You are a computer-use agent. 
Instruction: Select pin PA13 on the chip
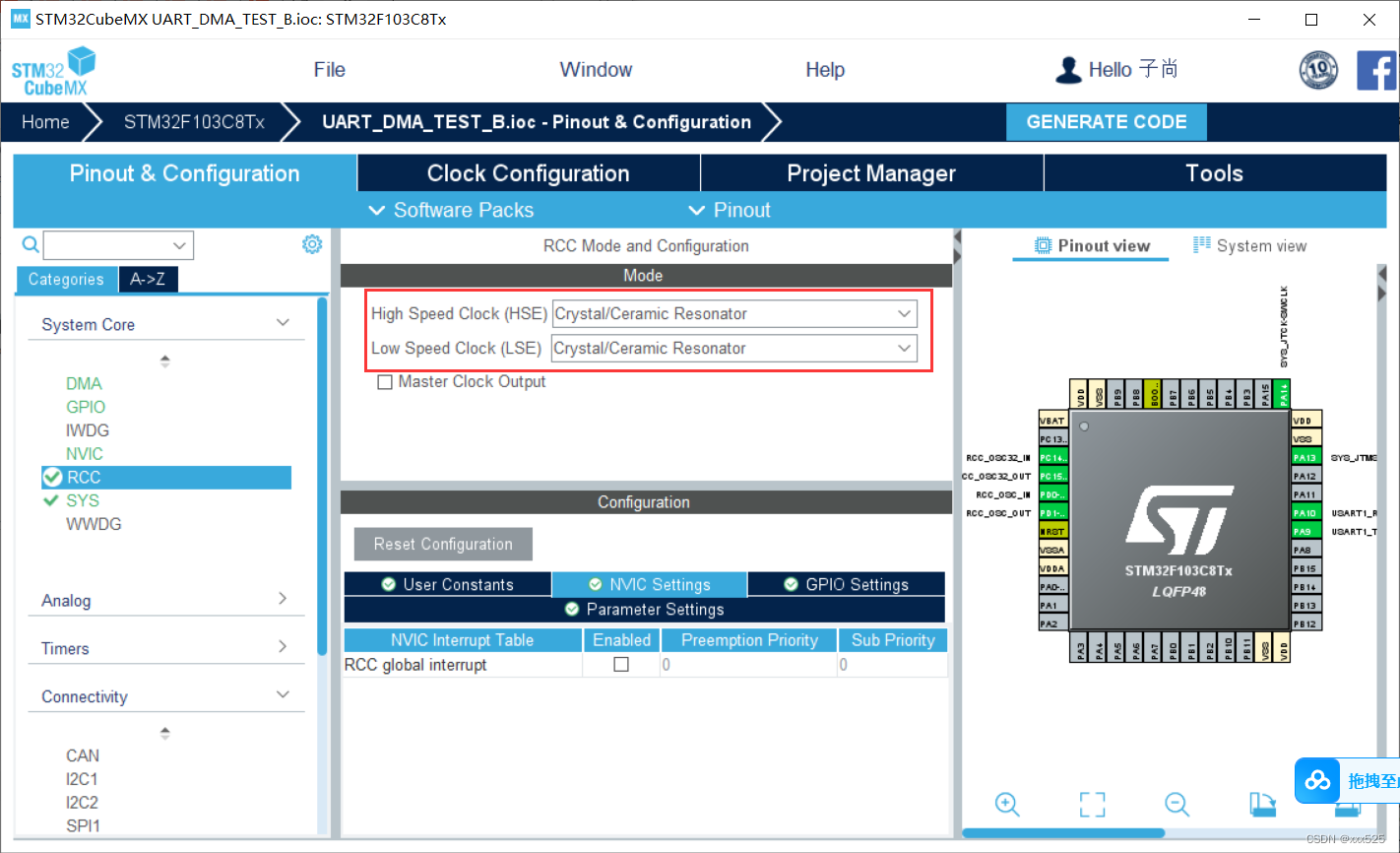point(1305,457)
